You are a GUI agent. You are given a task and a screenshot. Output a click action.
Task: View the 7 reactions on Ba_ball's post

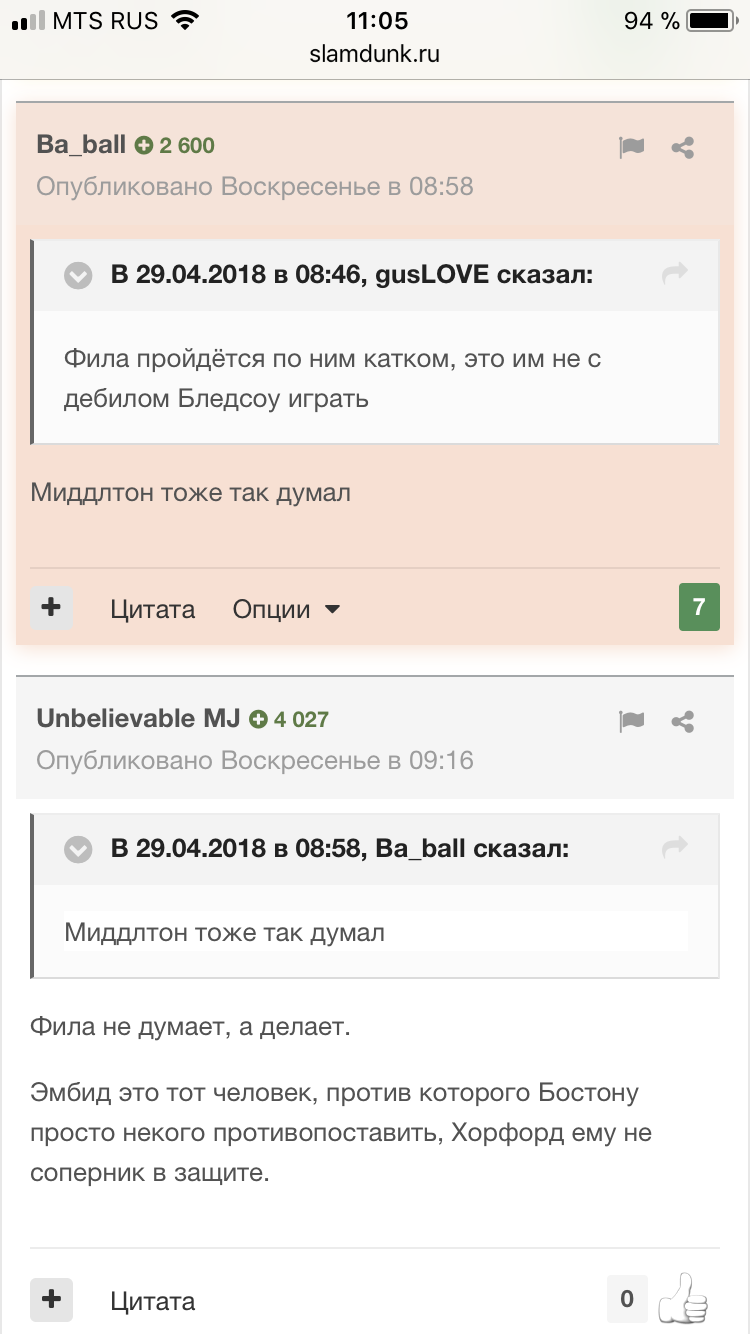[699, 607]
